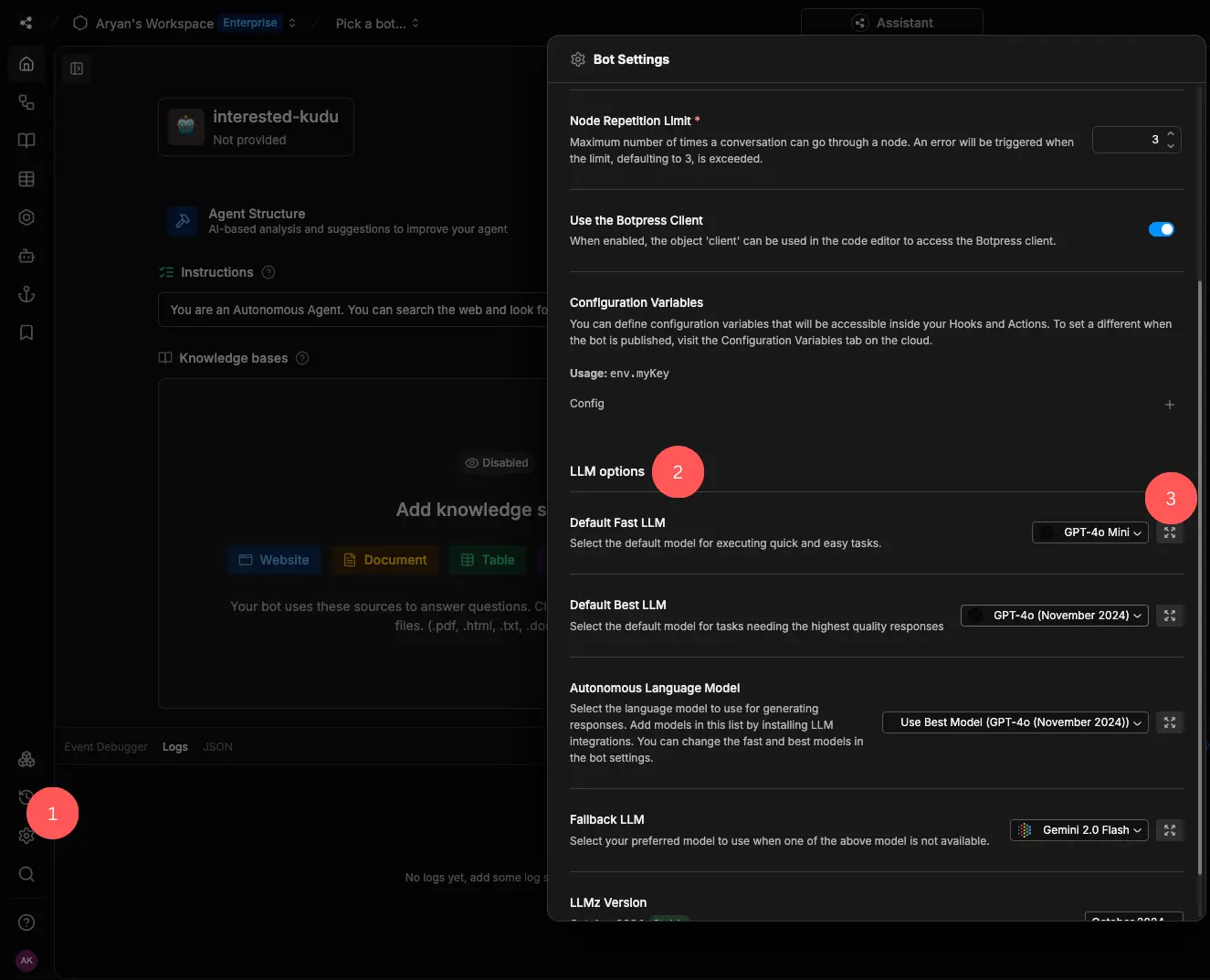Click the LLM options section heading
The image size is (1210, 980).
607,471
